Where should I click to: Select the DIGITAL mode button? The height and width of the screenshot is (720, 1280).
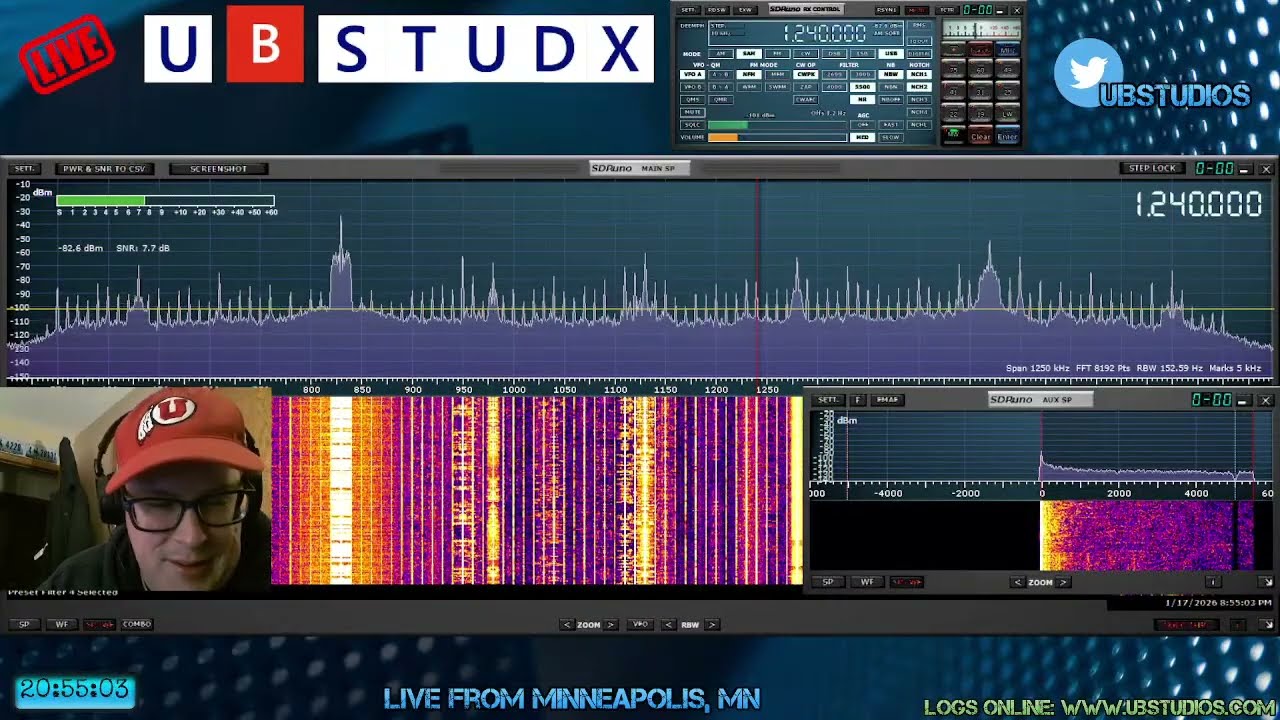tap(919, 53)
